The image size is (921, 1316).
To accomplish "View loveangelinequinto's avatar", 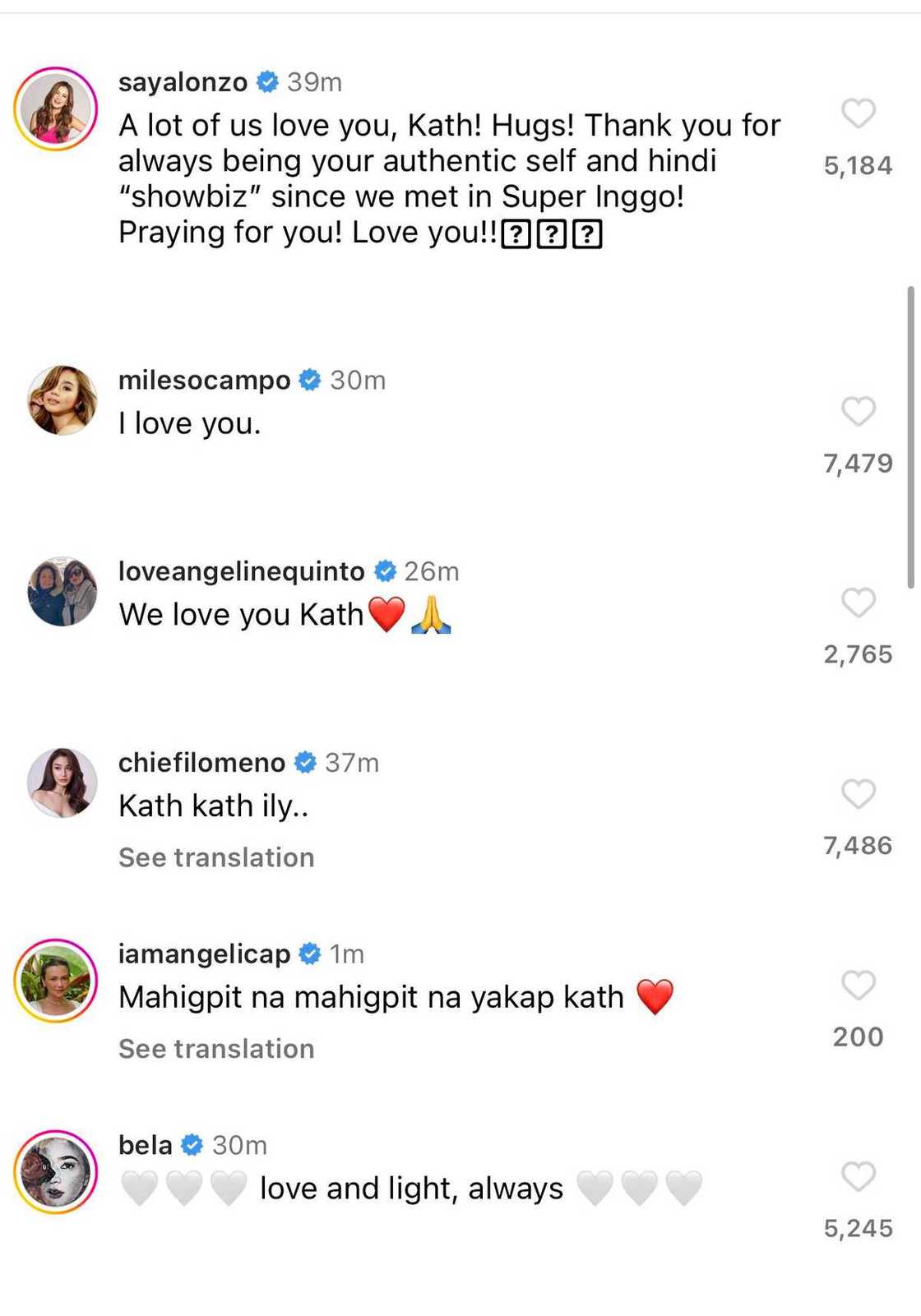I will tap(62, 592).
